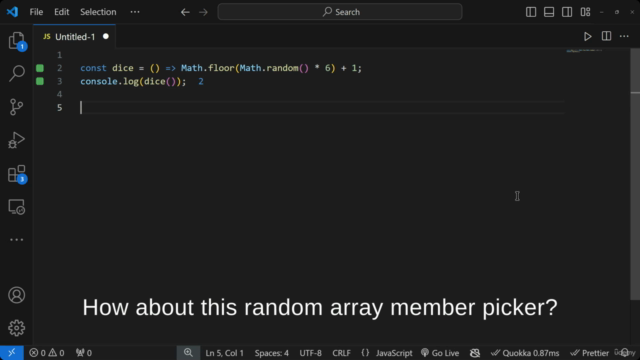Close Untitled-1 via the unsaved dot
The height and width of the screenshot is (360, 640).
(x=106, y=36)
